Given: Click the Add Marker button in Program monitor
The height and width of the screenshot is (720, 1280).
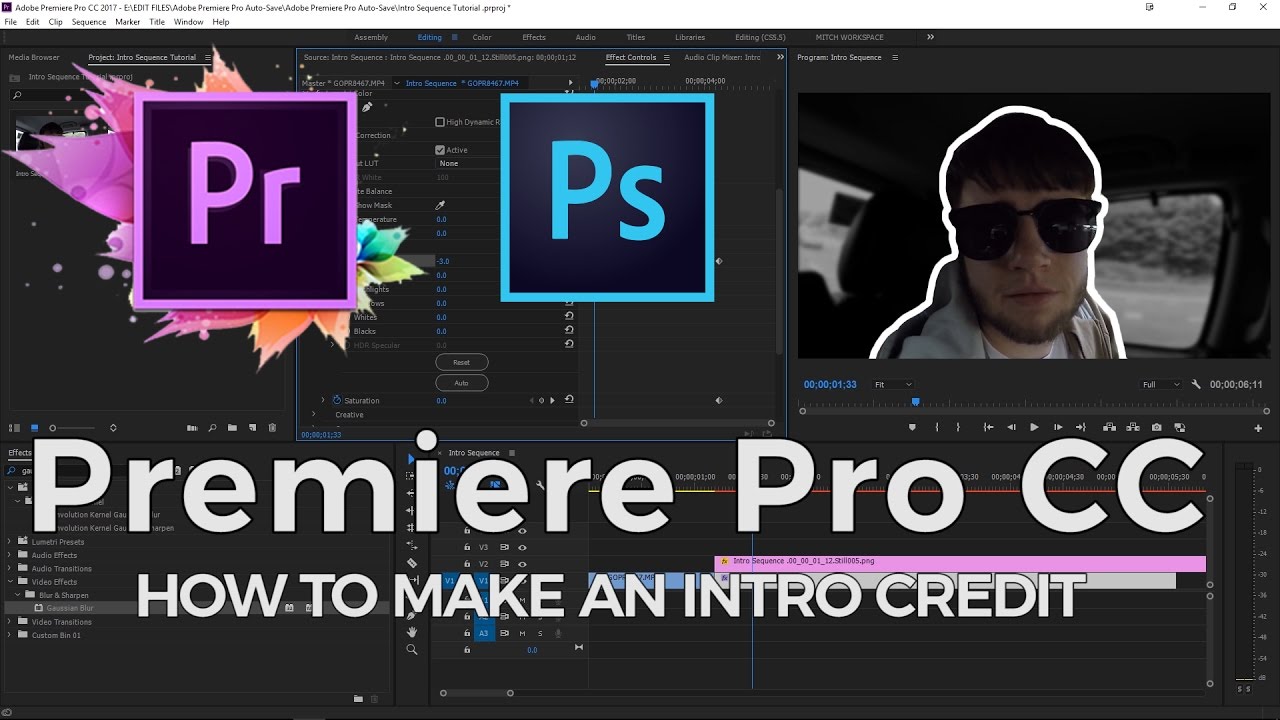Looking at the screenshot, I should click(911, 427).
